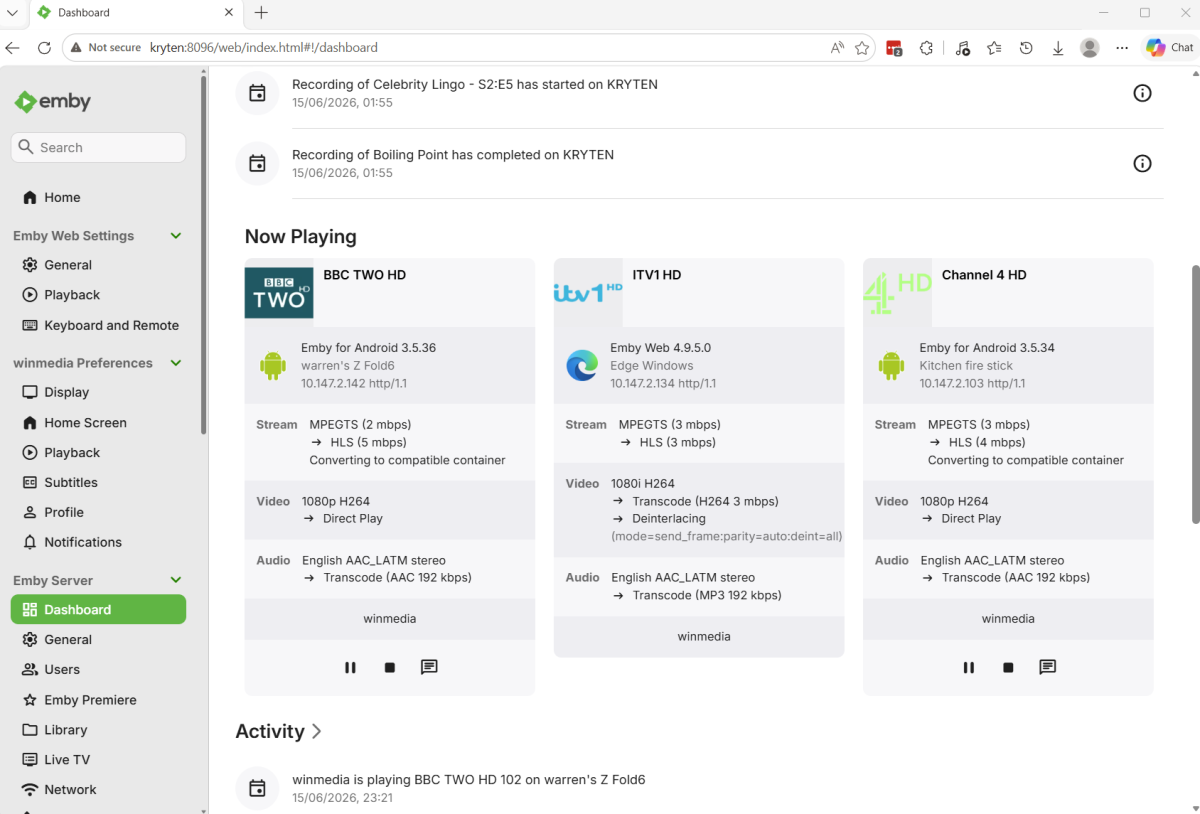Open browser History
Screen dimensions: 1200x814
click(1026, 47)
